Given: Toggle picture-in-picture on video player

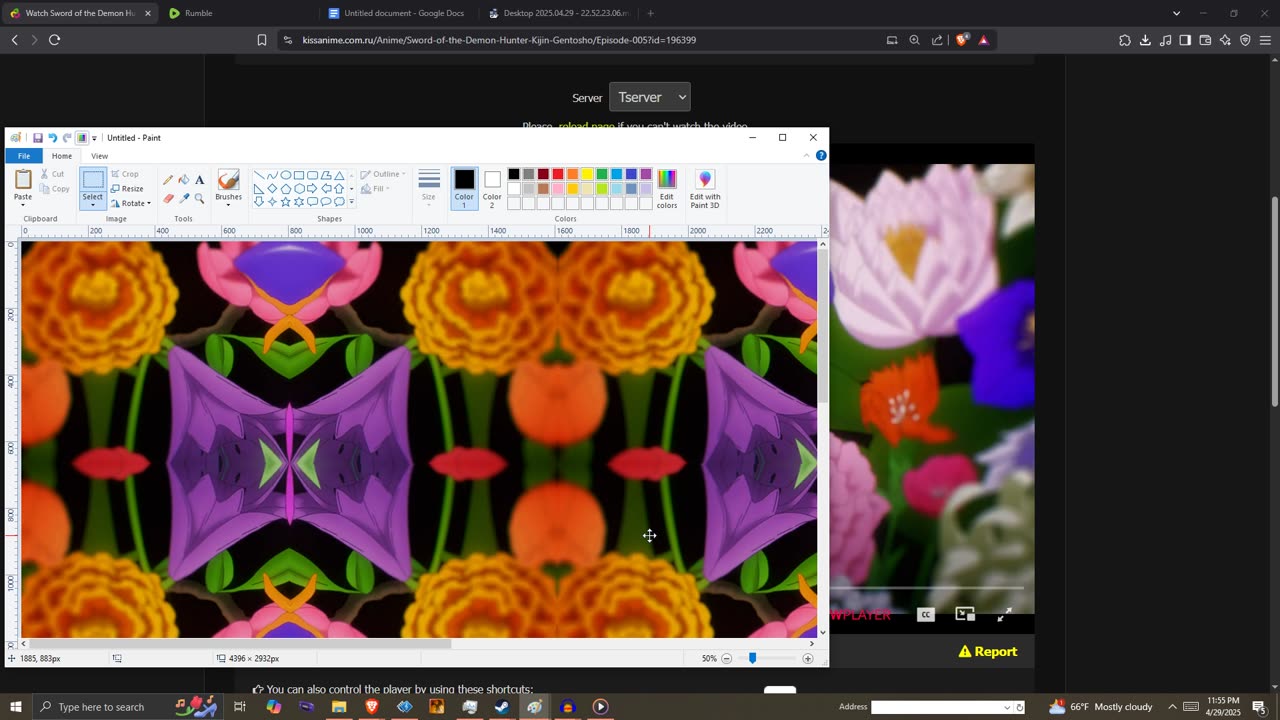Looking at the screenshot, I should point(965,615).
